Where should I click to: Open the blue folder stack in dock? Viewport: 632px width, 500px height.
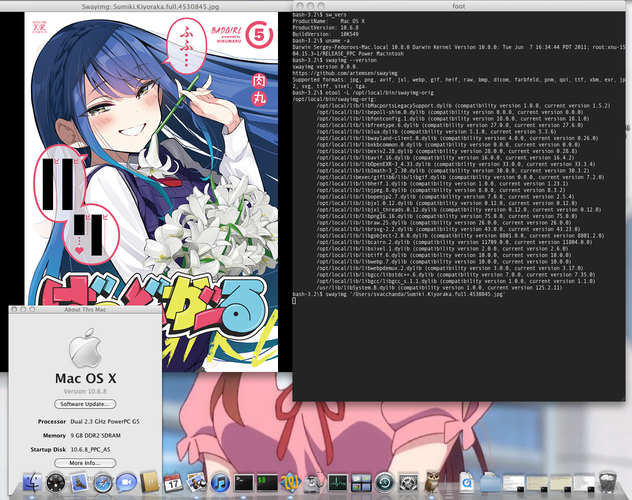coord(490,482)
